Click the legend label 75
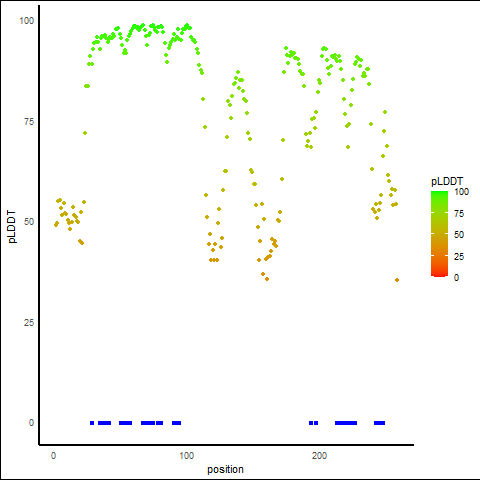The image size is (480, 480). 459,214
